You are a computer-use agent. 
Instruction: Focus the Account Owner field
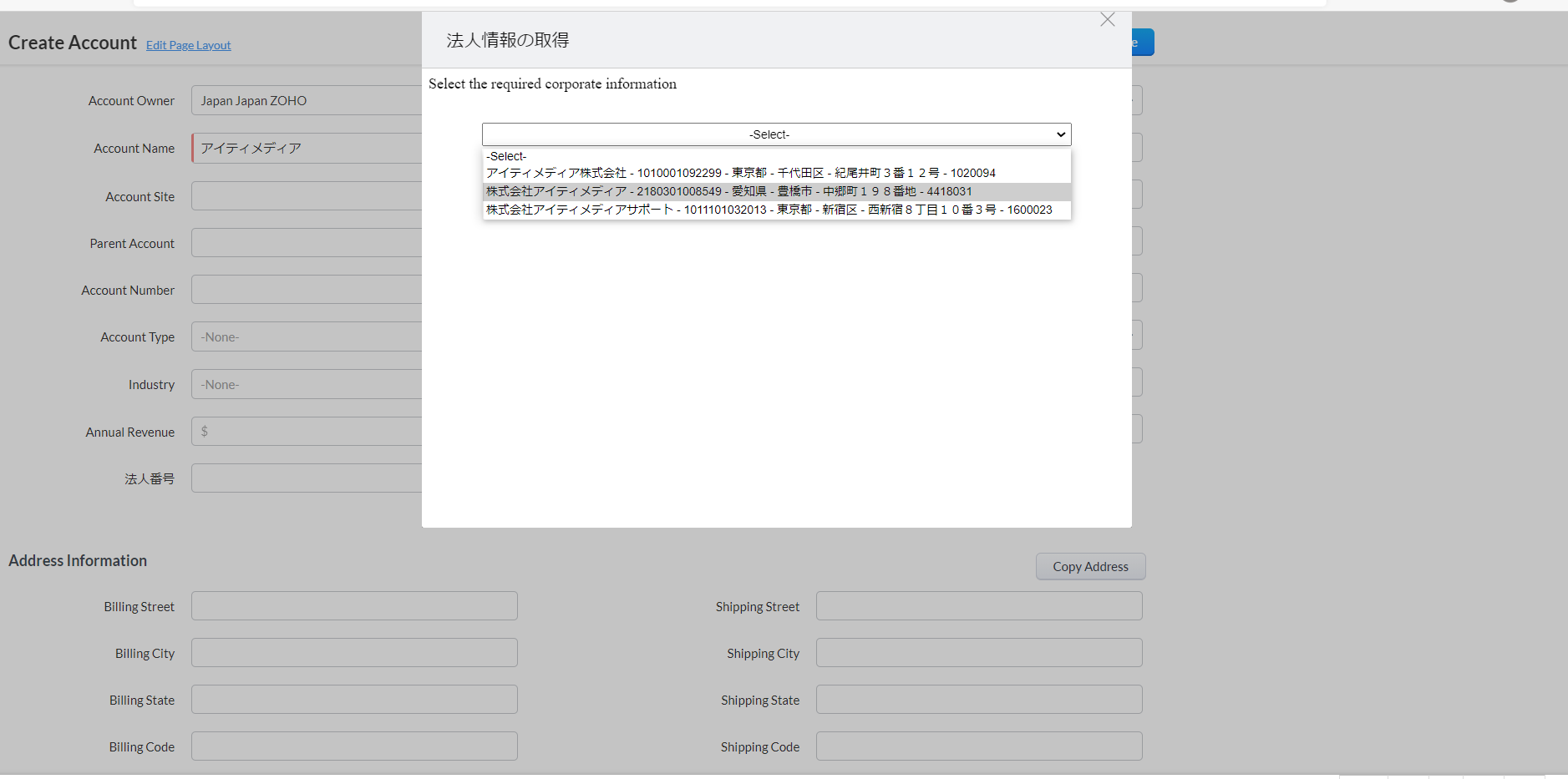coord(307,101)
